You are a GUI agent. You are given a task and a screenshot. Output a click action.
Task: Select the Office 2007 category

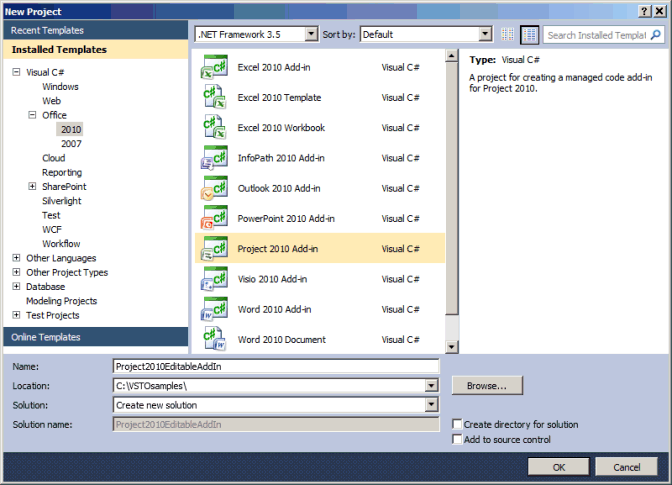(71, 144)
